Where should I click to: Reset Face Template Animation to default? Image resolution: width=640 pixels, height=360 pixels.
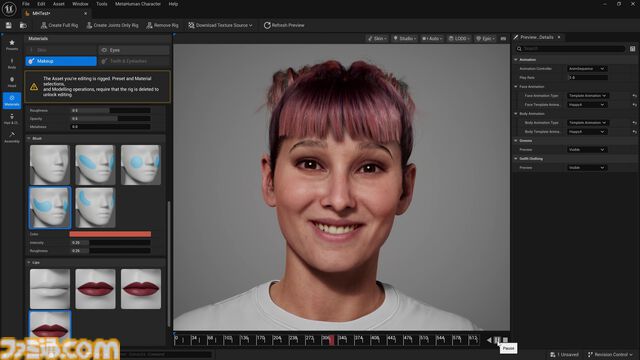(634, 104)
